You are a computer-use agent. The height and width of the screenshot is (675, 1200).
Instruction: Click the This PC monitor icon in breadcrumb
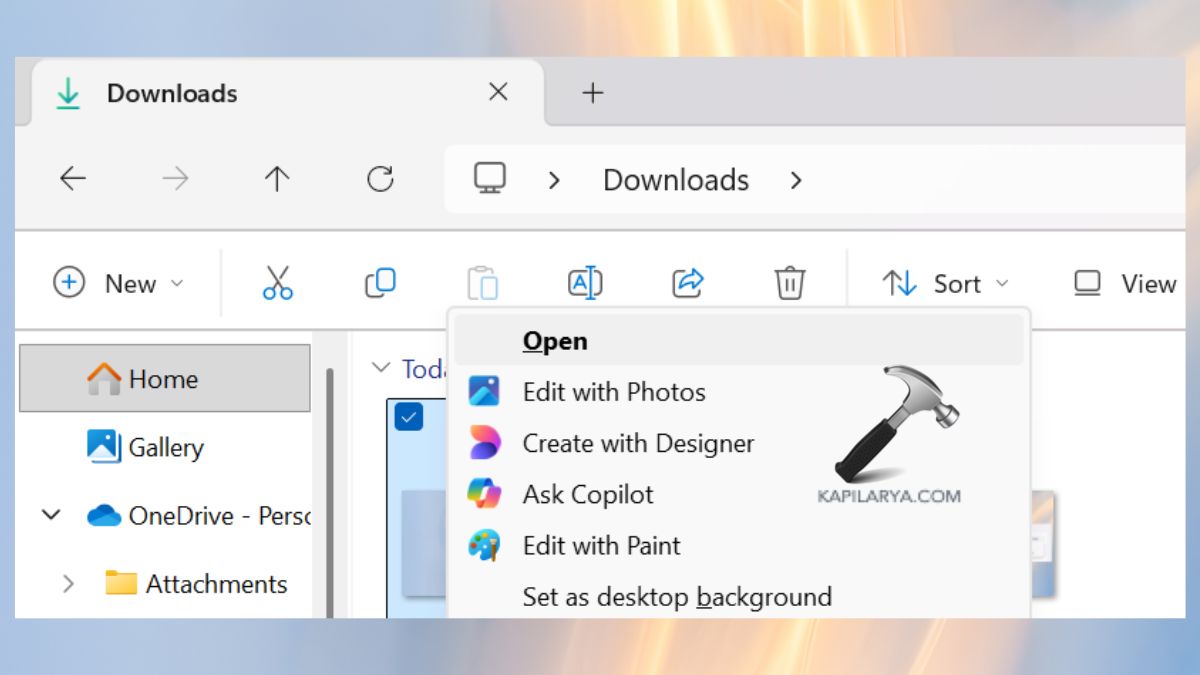tap(489, 179)
